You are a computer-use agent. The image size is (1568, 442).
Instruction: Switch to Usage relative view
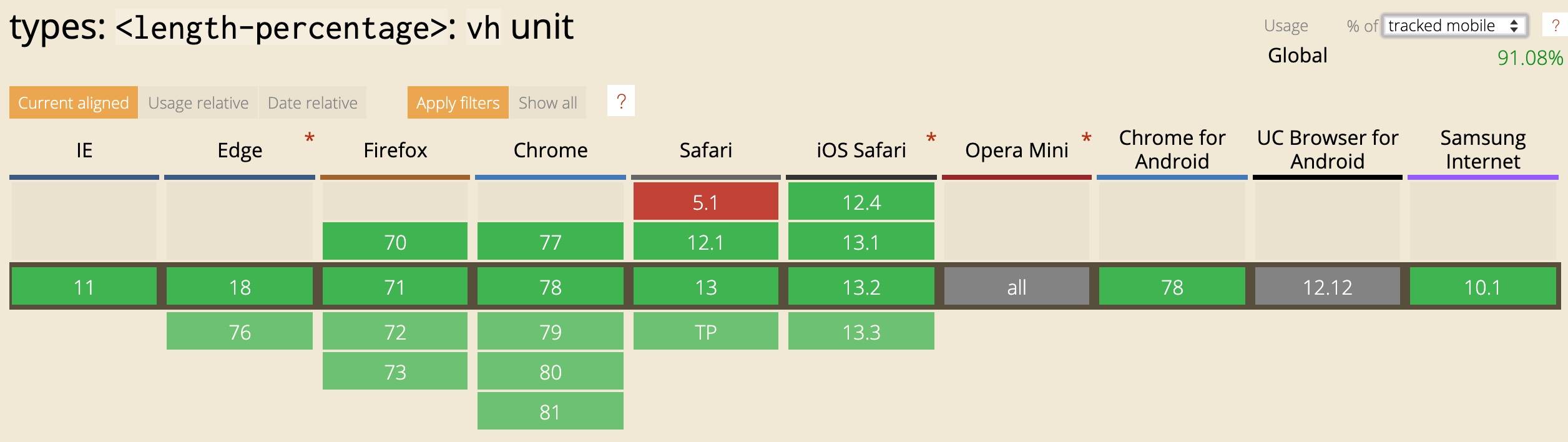pyautogui.click(x=198, y=102)
